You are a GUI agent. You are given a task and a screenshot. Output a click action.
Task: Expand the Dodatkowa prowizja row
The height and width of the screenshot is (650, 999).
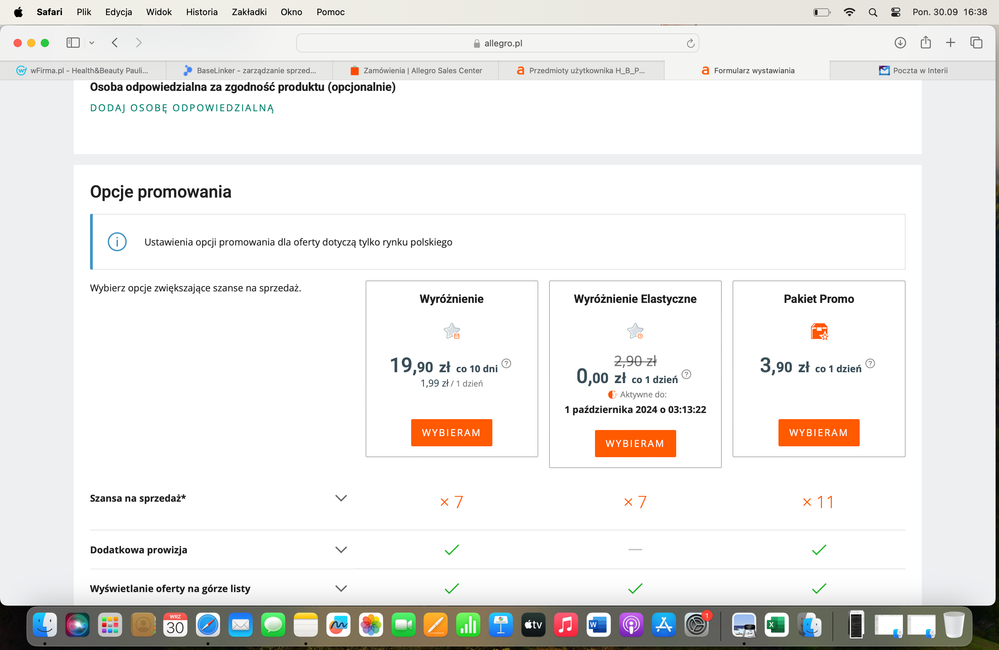click(x=341, y=550)
